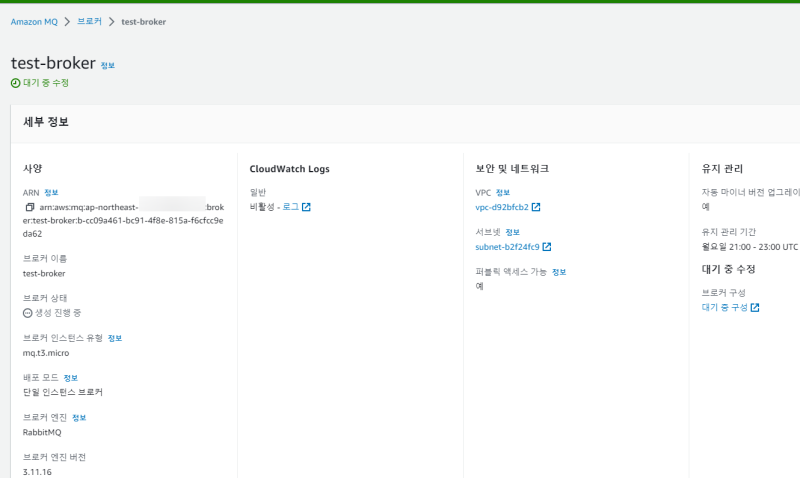Click 정보 link next to test-broker title
The width and height of the screenshot is (800, 478).
[x=108, y=66]
